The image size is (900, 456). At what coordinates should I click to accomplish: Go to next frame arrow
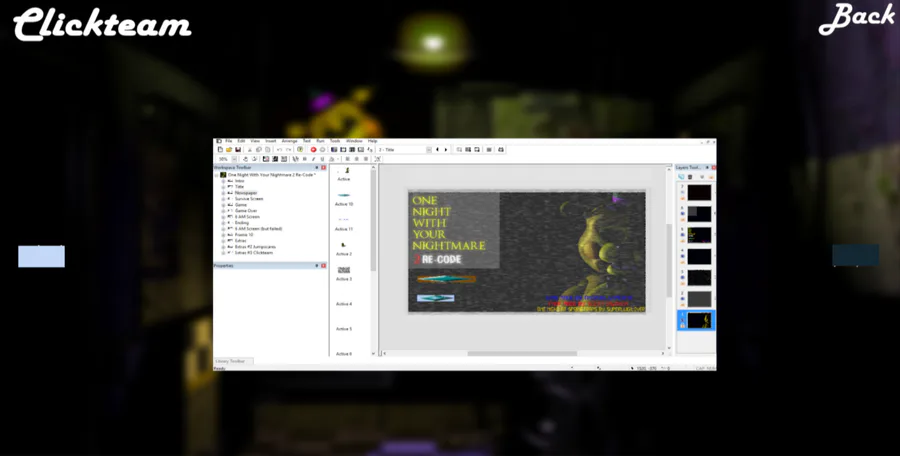[x=446, y=149]
